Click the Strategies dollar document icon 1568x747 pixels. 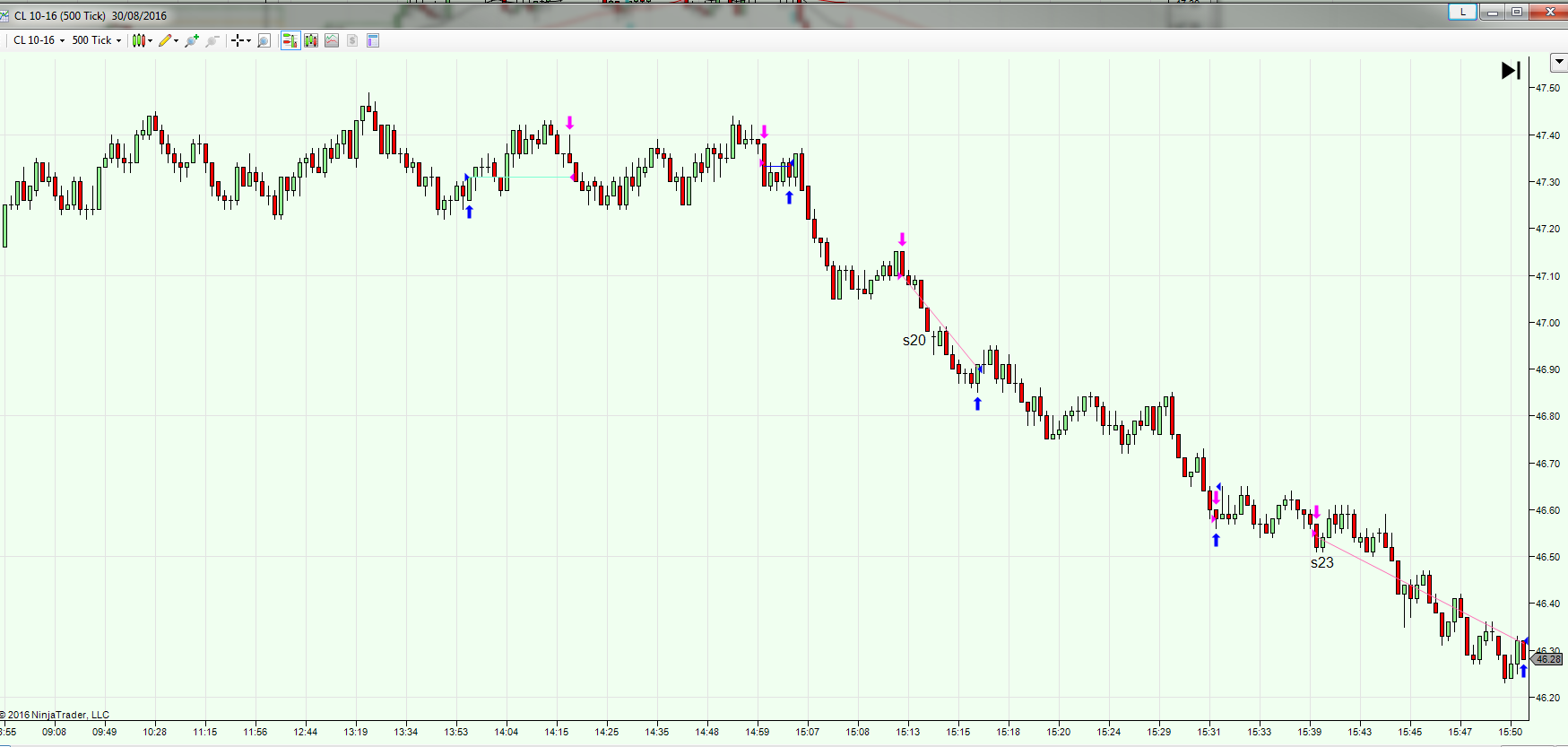352,40
